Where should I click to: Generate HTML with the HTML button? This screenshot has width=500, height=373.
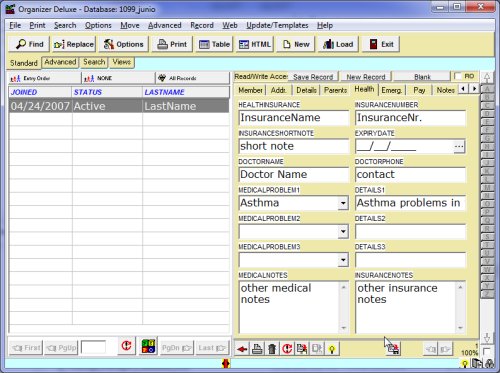tap(255, 44)
